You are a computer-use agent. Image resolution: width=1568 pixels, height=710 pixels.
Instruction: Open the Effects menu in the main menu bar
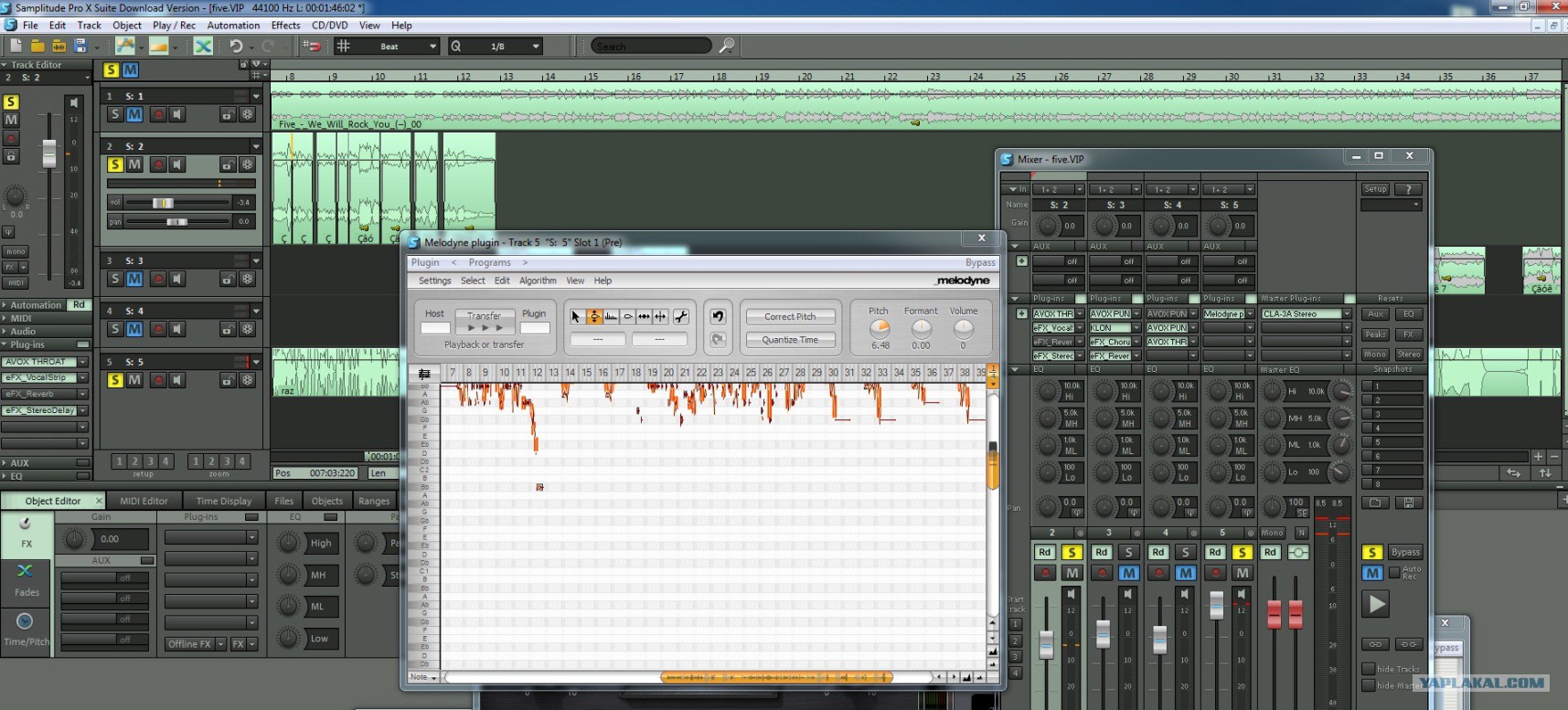(x=285, y=26)
